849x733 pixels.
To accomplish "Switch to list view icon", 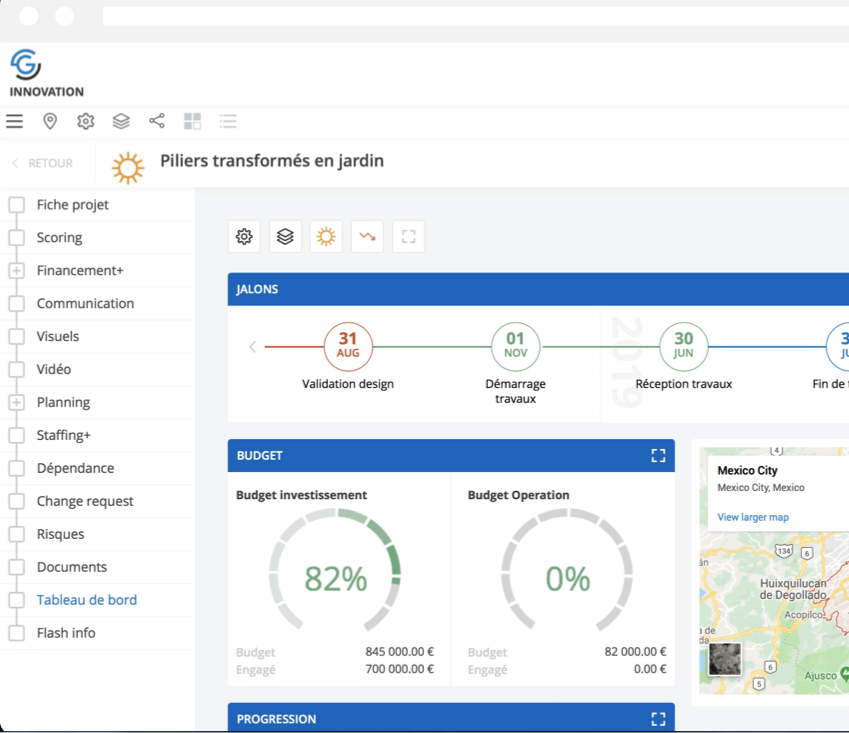I will pyautogui.click(x=228, y=121).
